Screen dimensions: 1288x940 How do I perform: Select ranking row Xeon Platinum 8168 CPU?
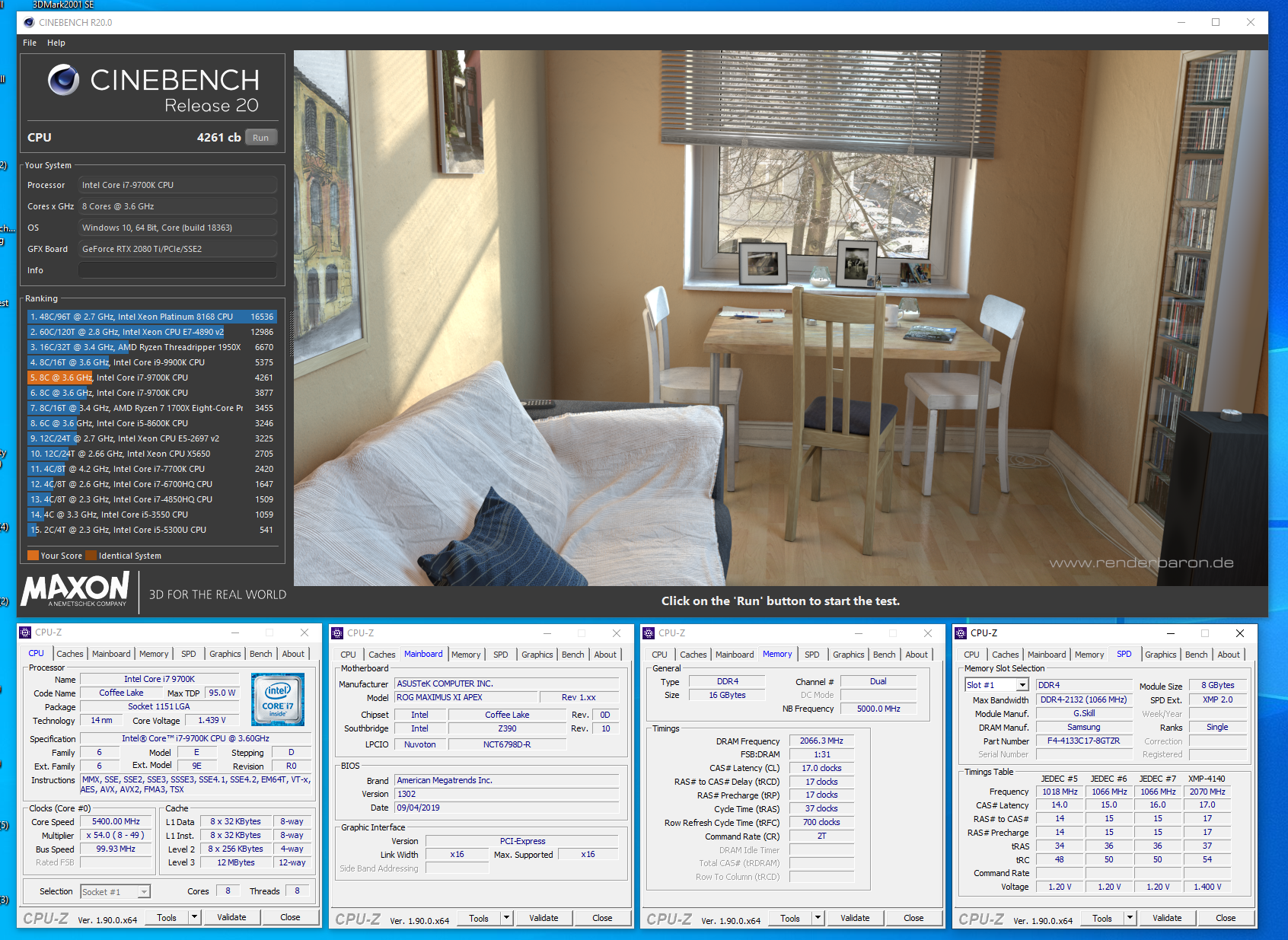point(151,317)
